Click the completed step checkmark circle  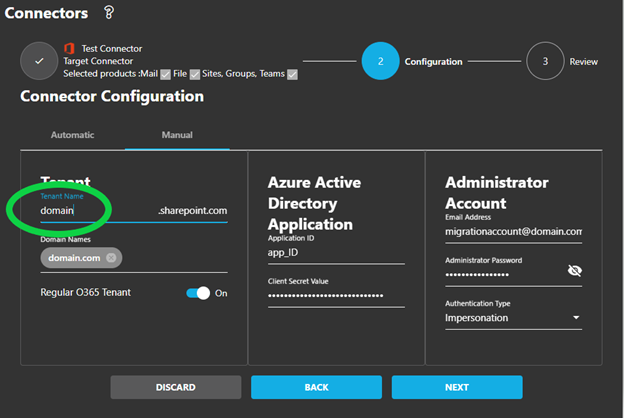click(x=39, y=61)
